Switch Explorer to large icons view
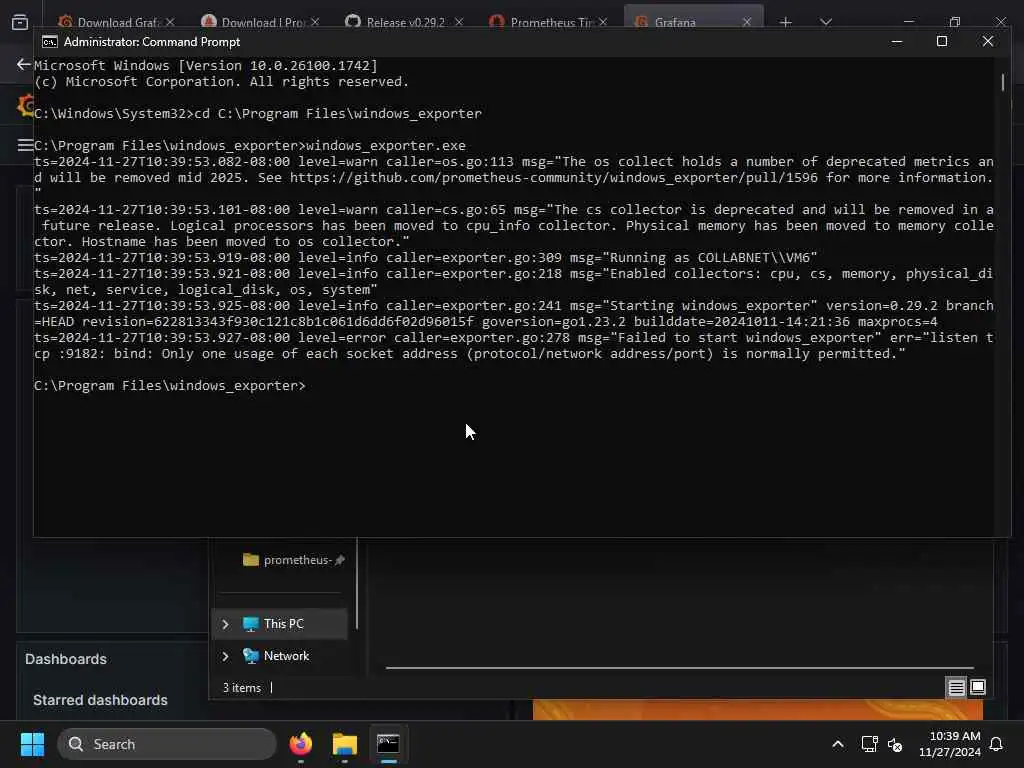The height and width of the screenshot is (768, 1024). [x=978, y=687]
